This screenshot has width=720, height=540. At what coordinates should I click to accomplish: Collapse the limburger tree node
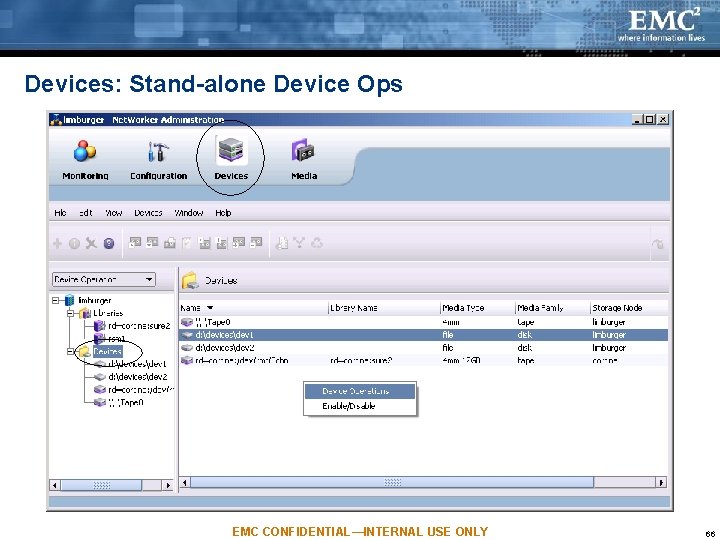coord(56,300)
